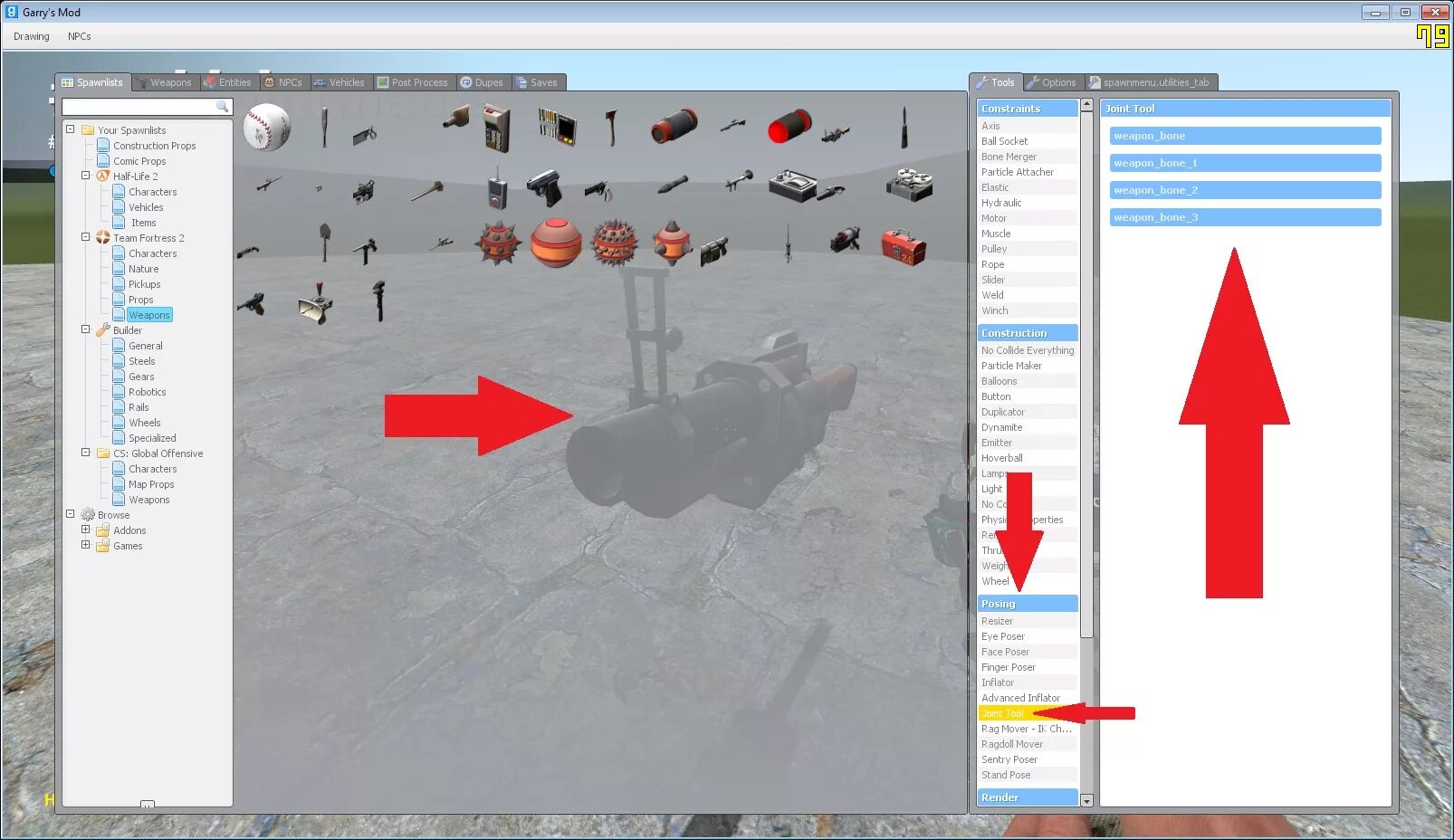Select the Stand Pose tool
This screenshot has height=840, width=1454.
1028,775
